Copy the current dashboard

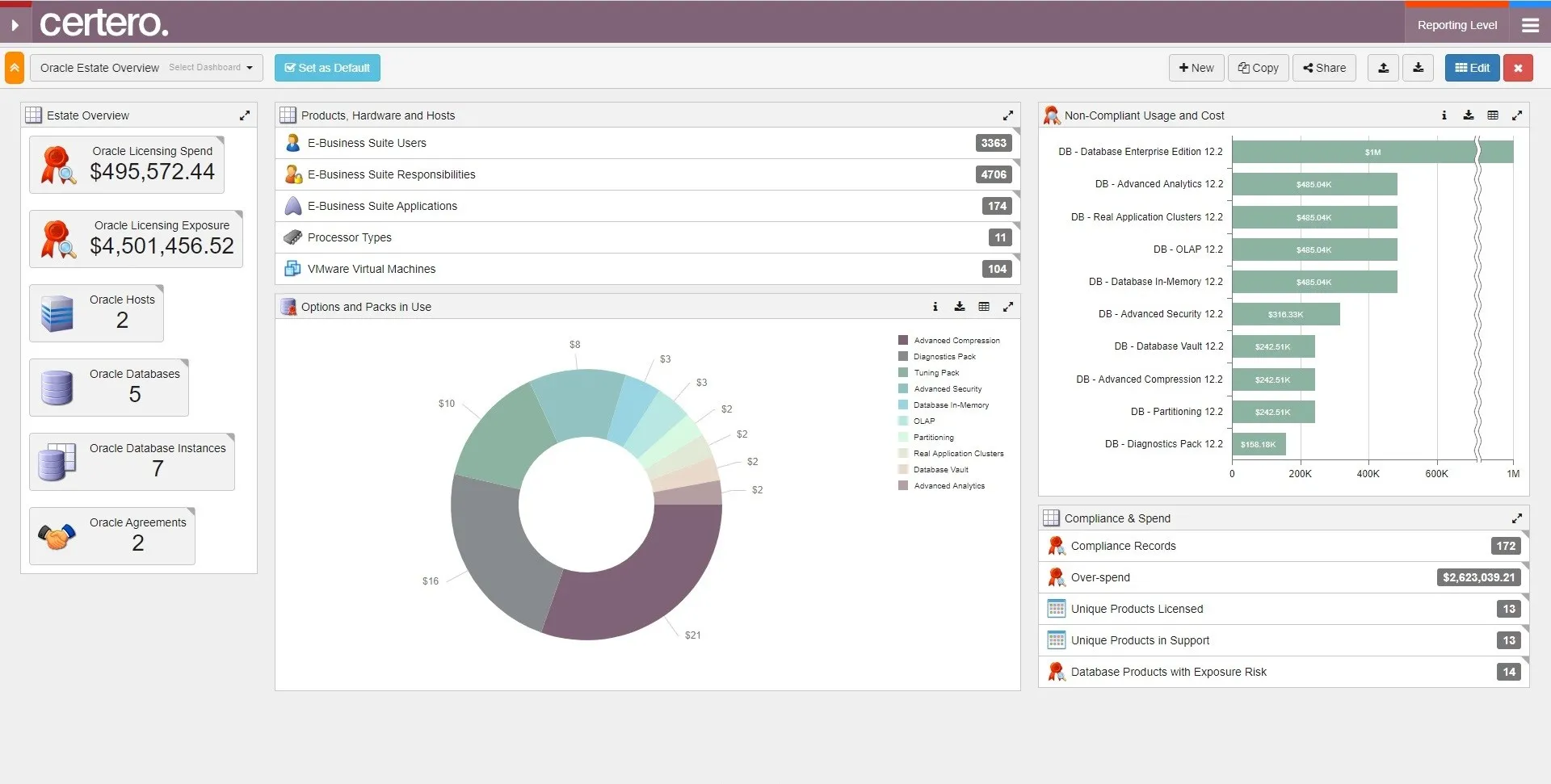1259,68
